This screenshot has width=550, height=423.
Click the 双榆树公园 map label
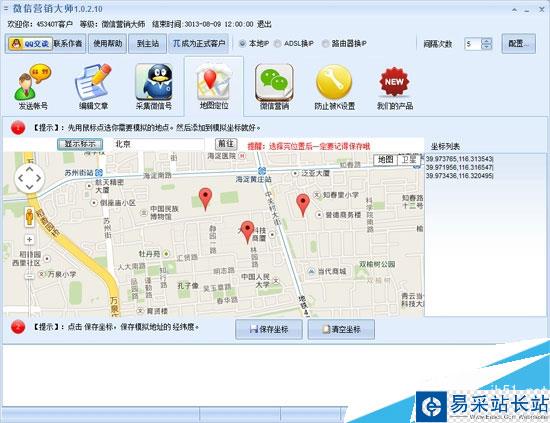pyautogui.click(x=377, y=264)
